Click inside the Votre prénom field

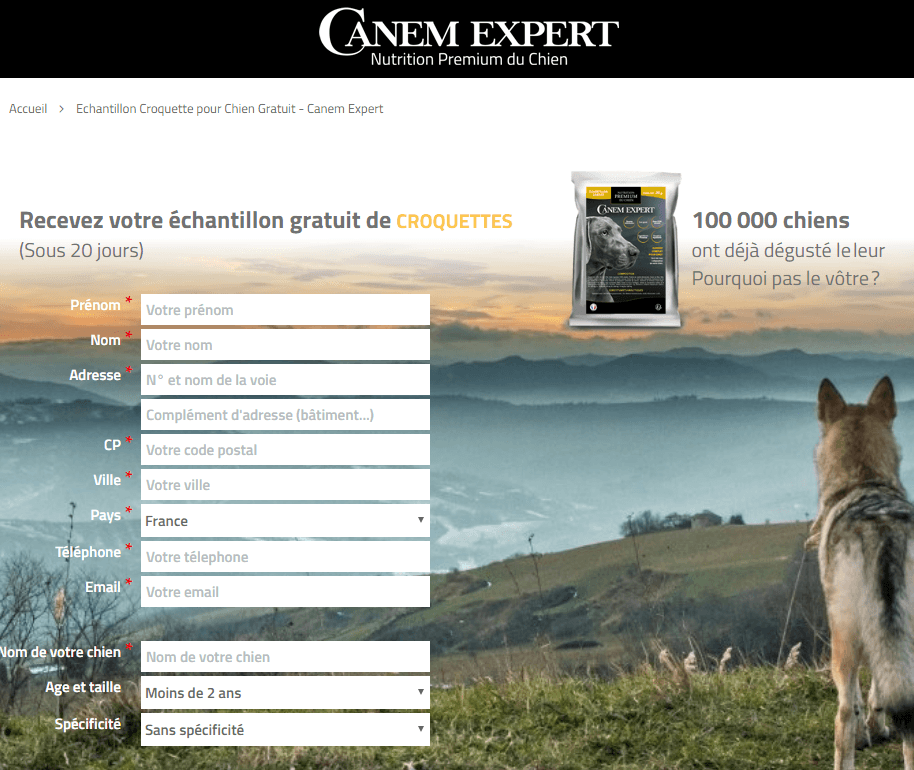point(285,310)
